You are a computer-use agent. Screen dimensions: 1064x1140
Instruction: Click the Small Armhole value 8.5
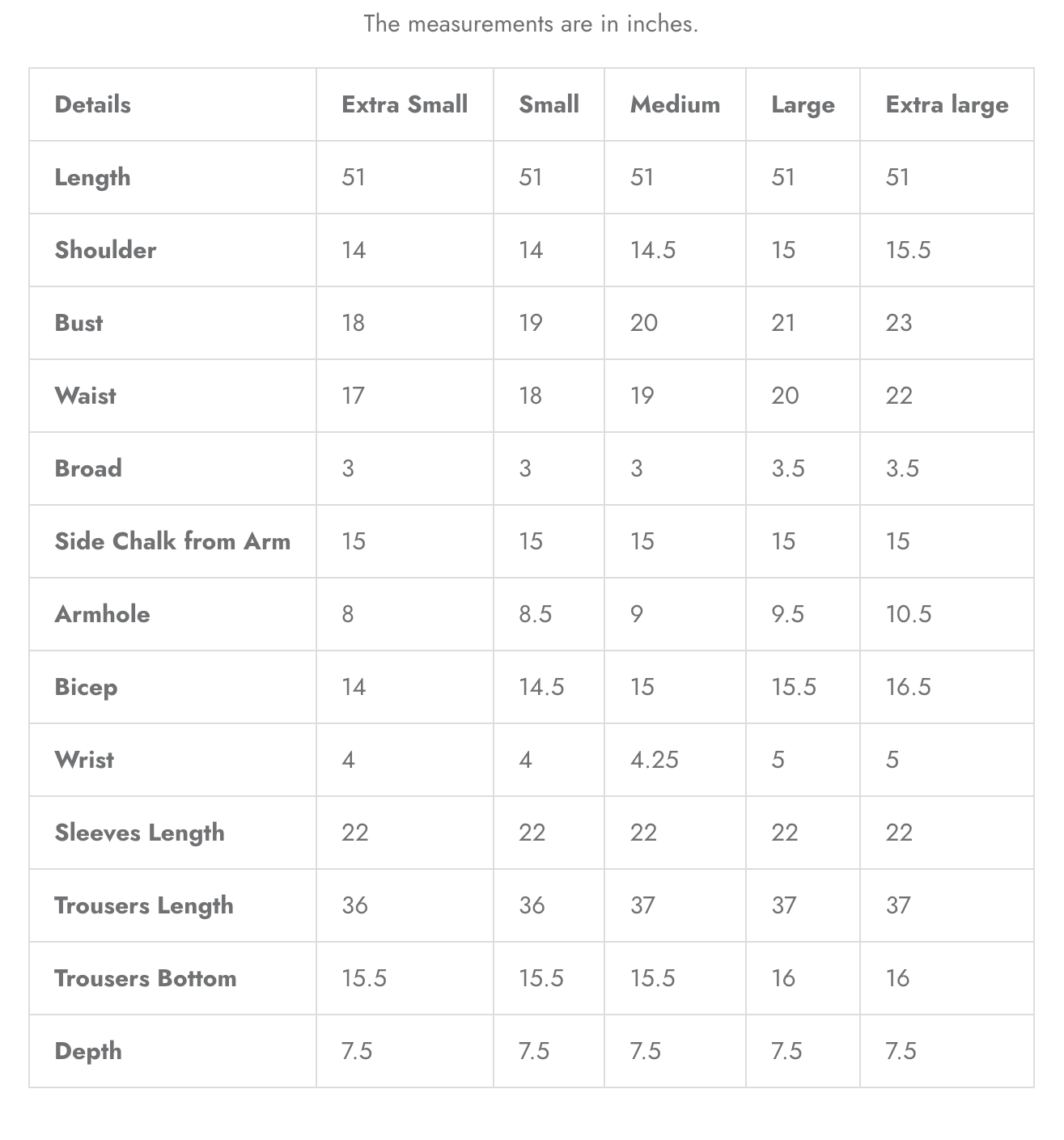[535, 614]
